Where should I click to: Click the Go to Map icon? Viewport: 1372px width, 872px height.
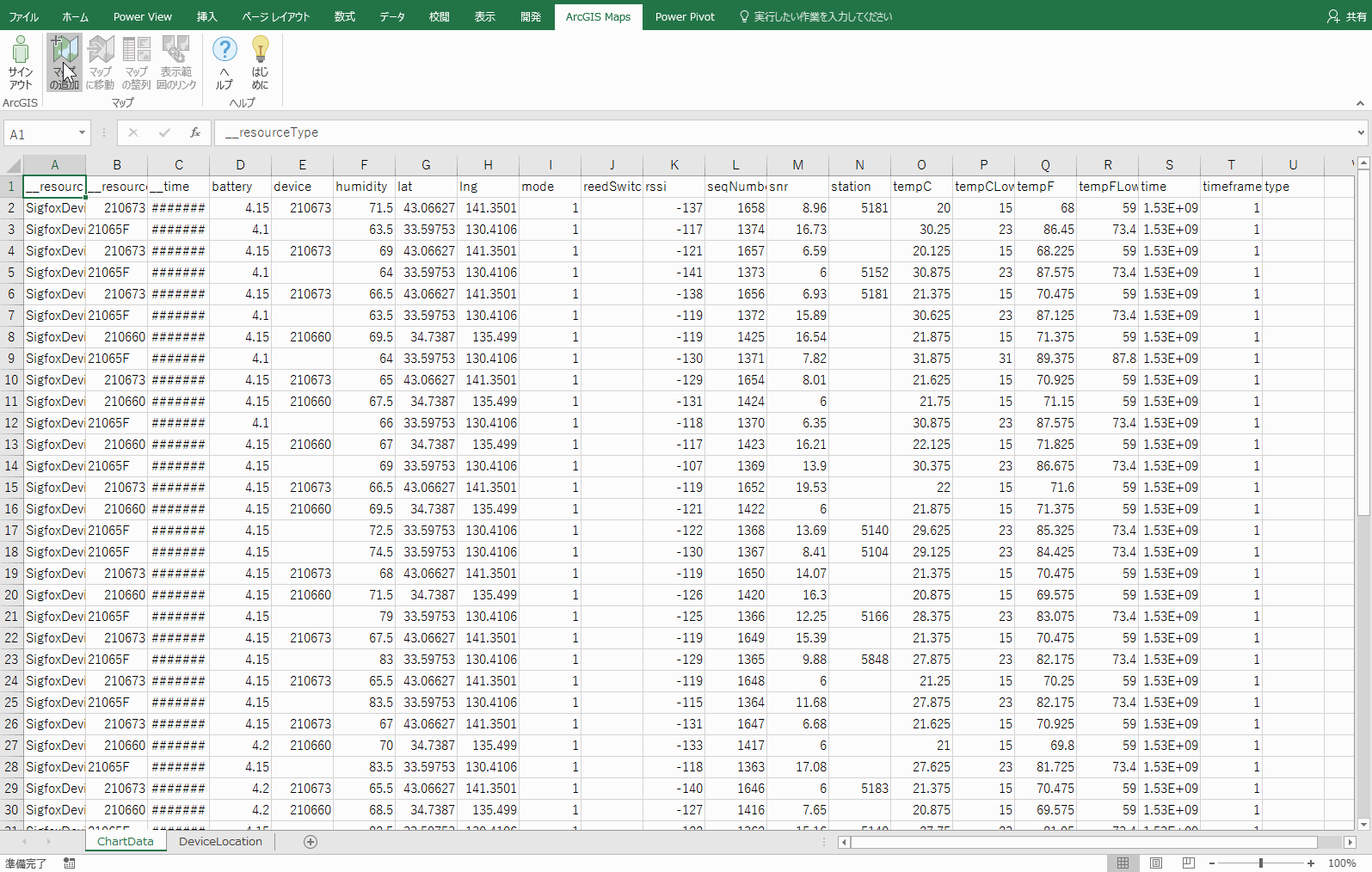101,62
